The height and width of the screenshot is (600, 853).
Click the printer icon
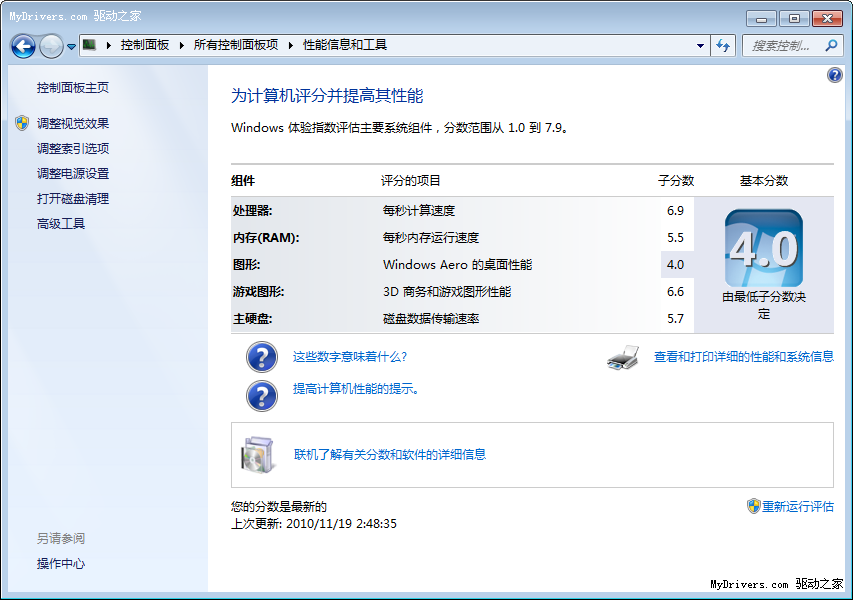(x=623, y=357)
